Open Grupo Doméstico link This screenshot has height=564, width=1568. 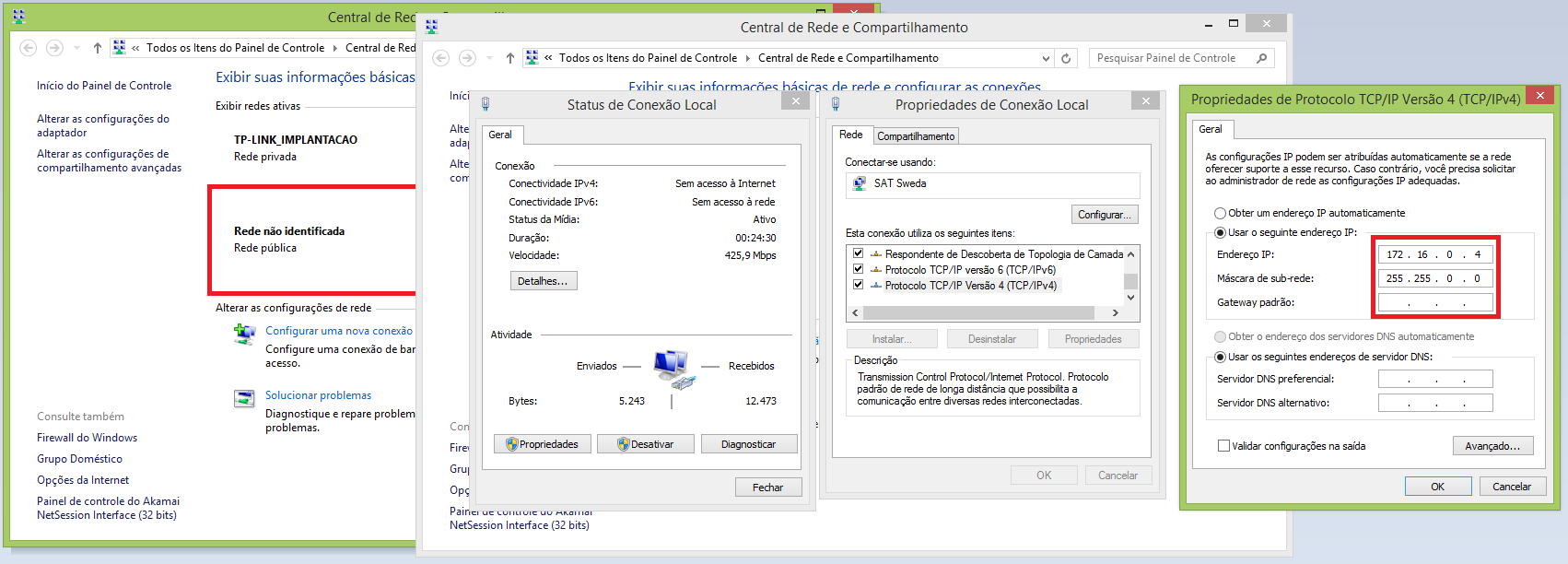tap(79, 459)
